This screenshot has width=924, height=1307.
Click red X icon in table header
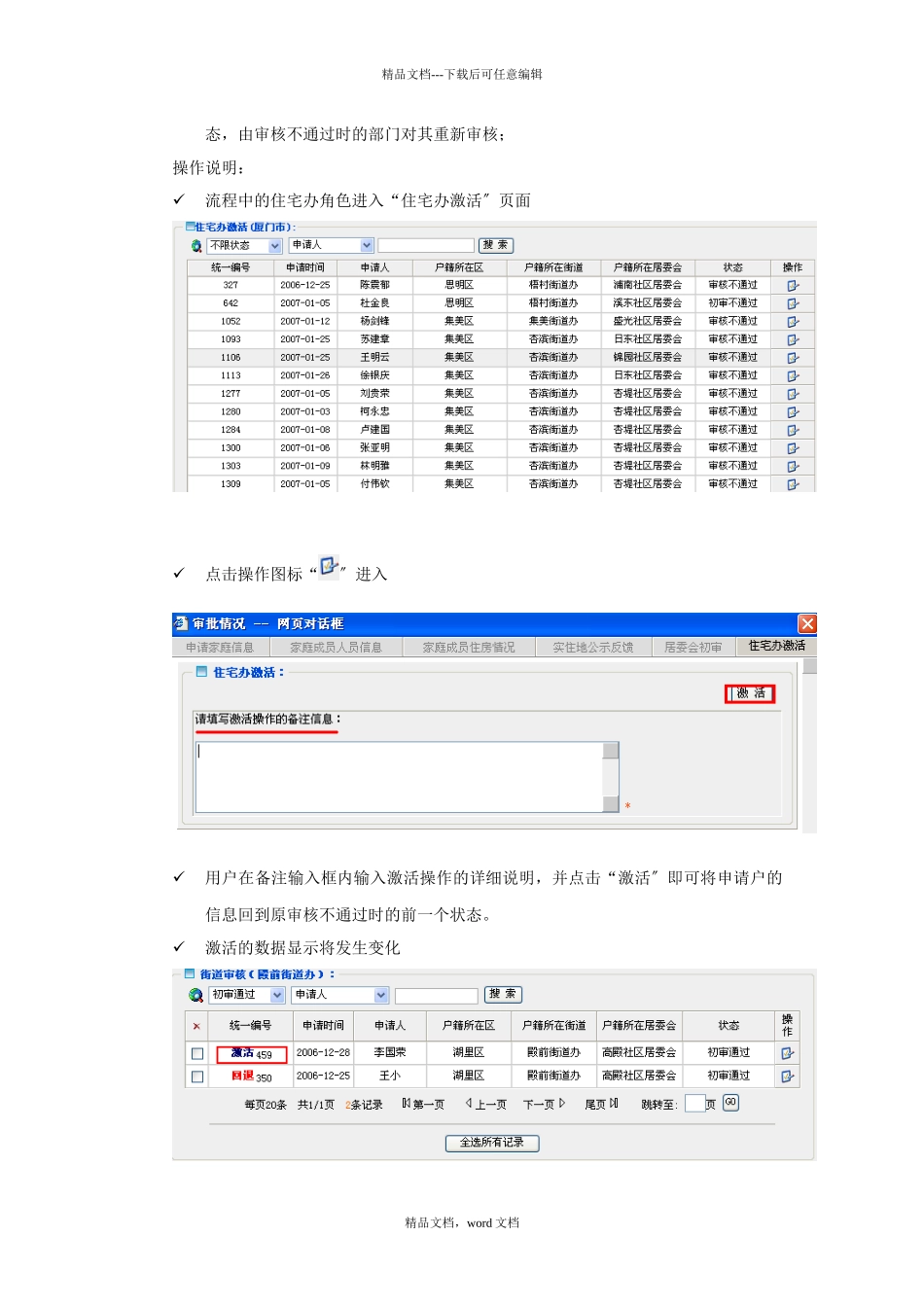pos(196,1026)
